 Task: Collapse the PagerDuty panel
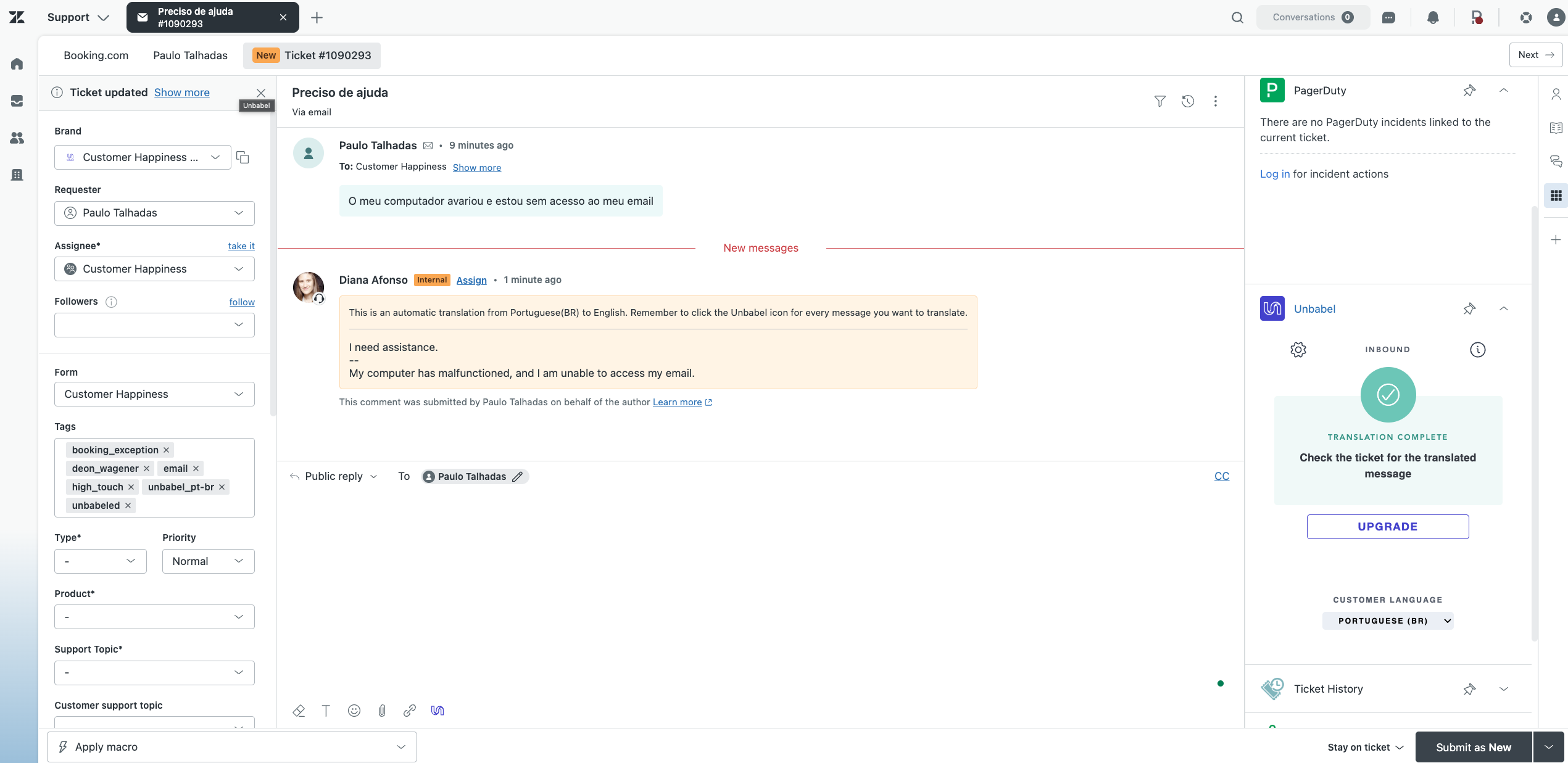pos(1504,91)
